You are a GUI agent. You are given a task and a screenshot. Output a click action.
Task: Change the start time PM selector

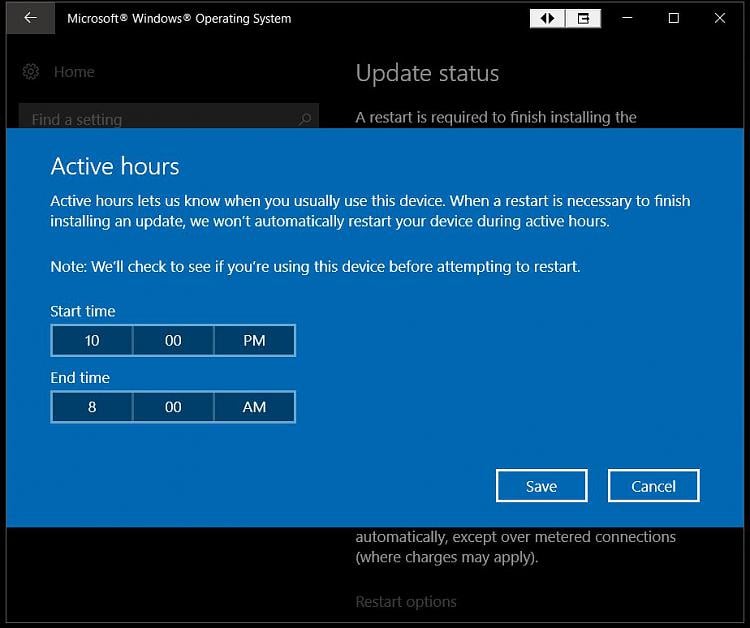pos(254,341)
